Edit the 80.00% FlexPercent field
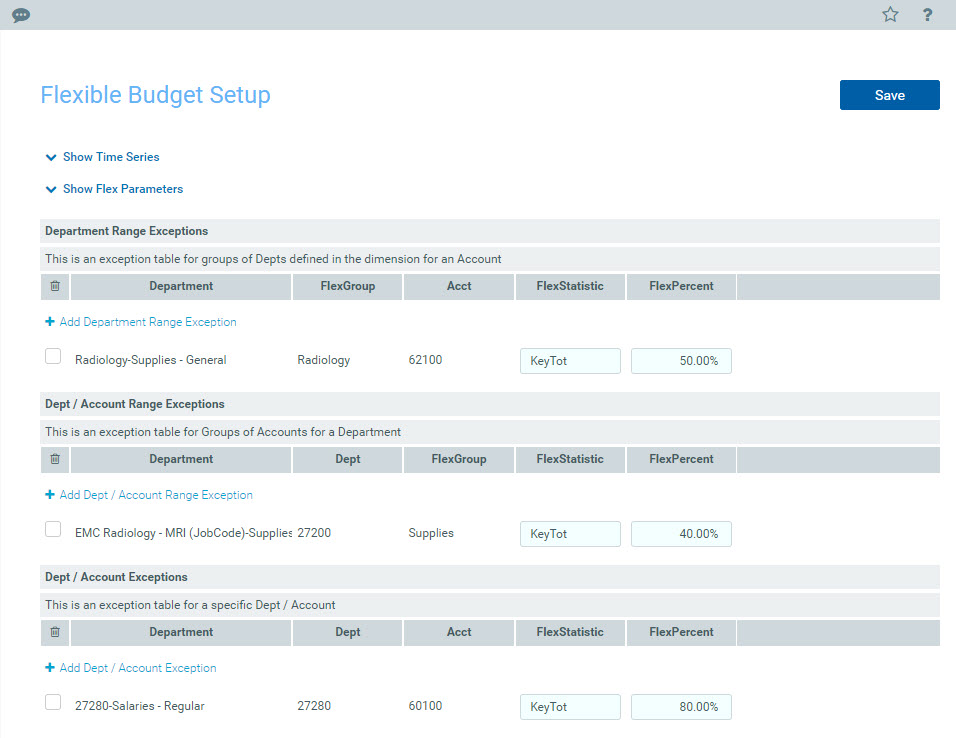 (x=681, y=707)
